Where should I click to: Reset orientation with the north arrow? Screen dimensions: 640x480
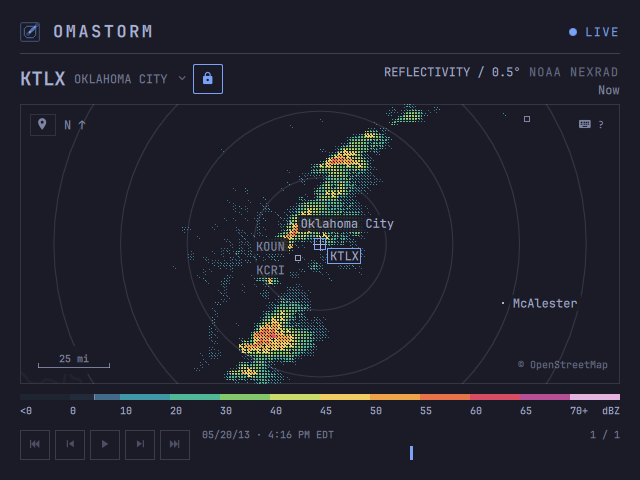pos(75,125)
